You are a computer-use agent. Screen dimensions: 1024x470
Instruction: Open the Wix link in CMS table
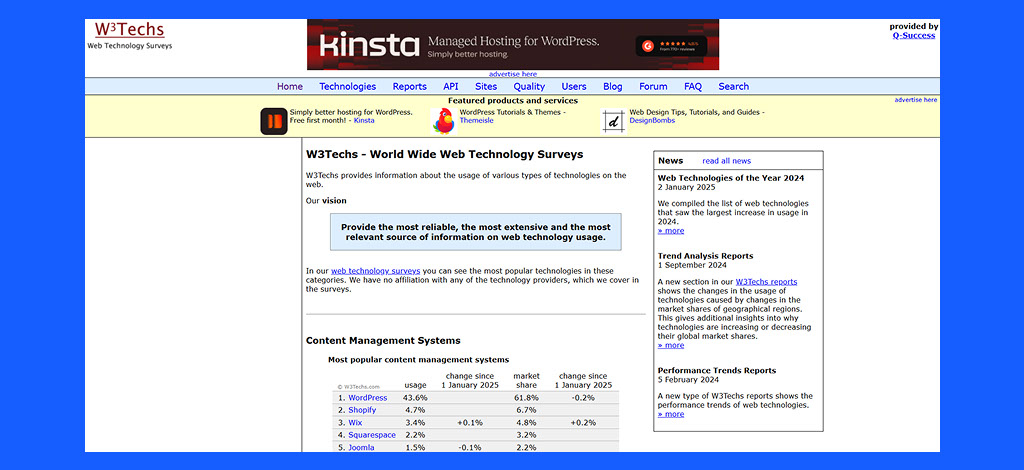355,422
